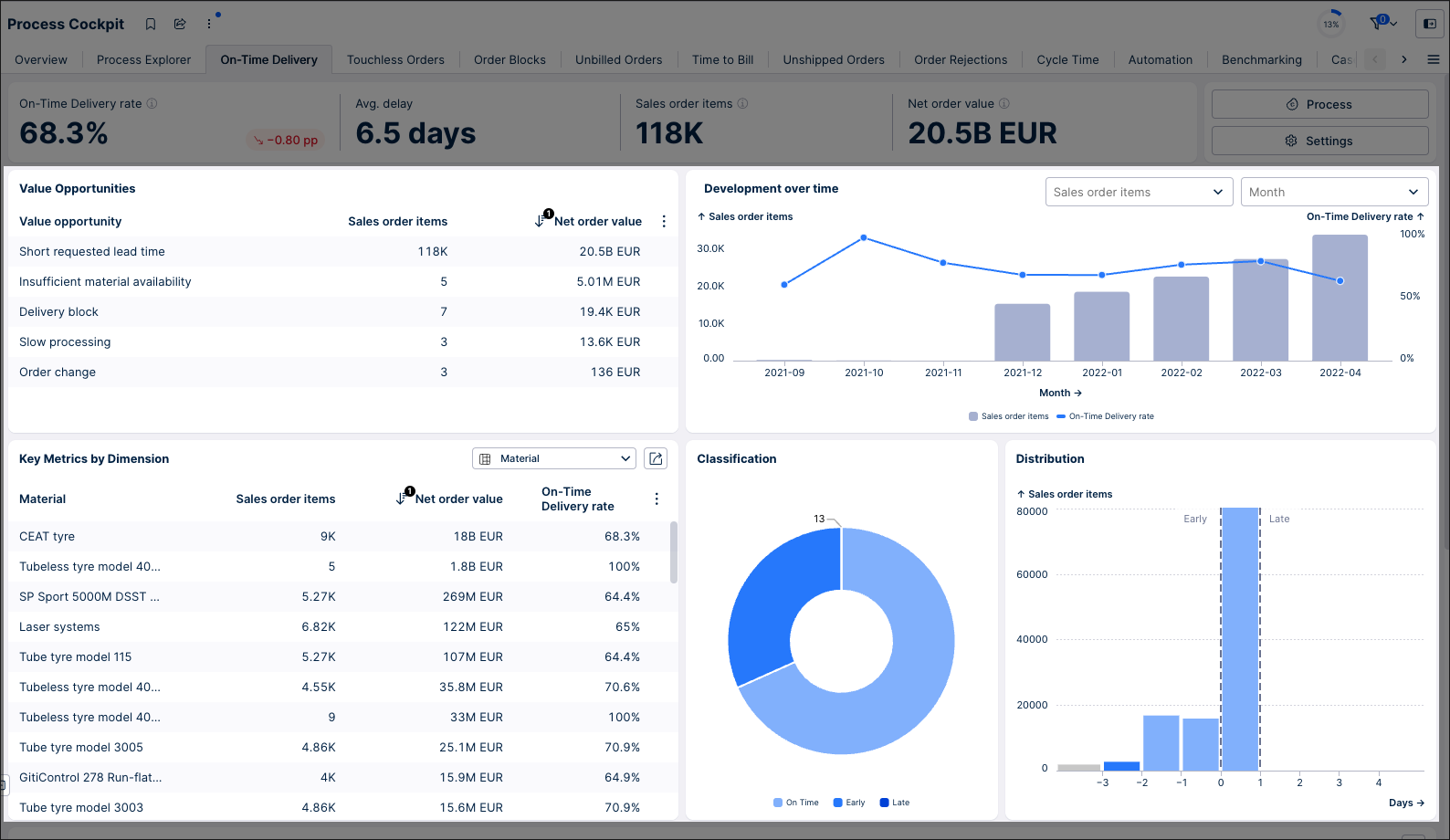
Task: Open the Automation tab
Action: tap(1160, 59)
